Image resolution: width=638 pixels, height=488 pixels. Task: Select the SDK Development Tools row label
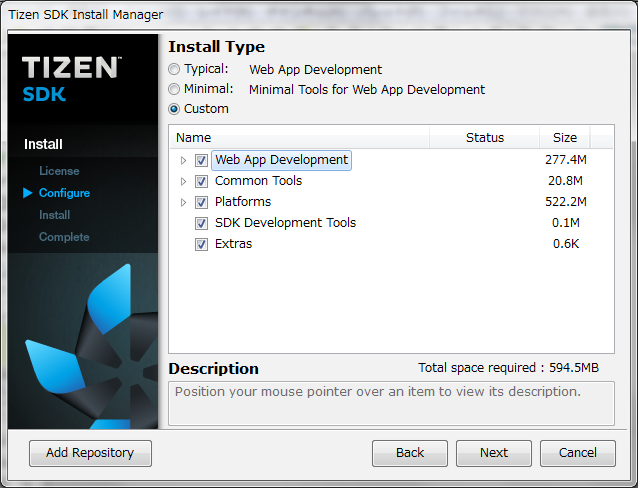point(285,223)
